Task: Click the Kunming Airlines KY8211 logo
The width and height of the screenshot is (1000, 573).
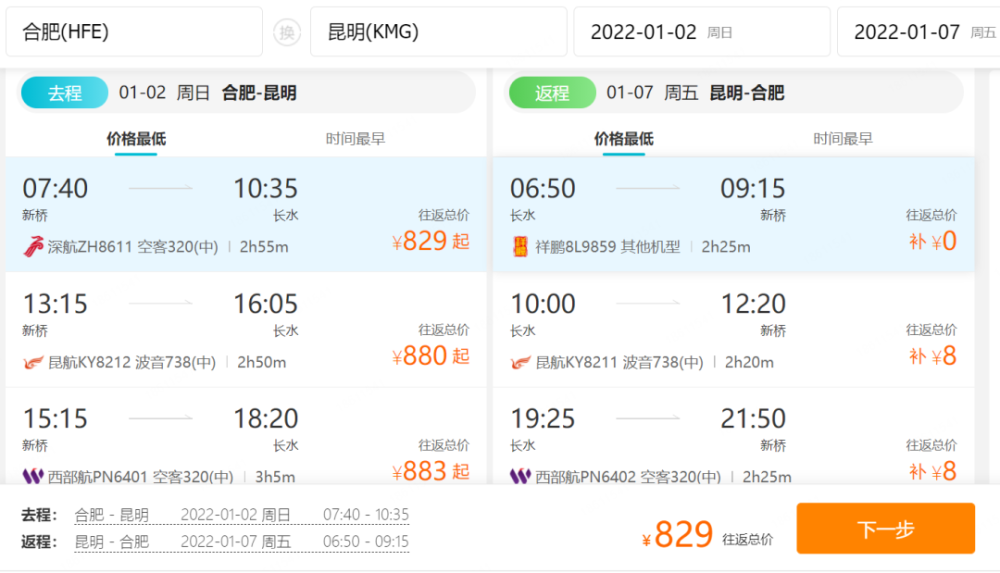Action: click(521, 362)
